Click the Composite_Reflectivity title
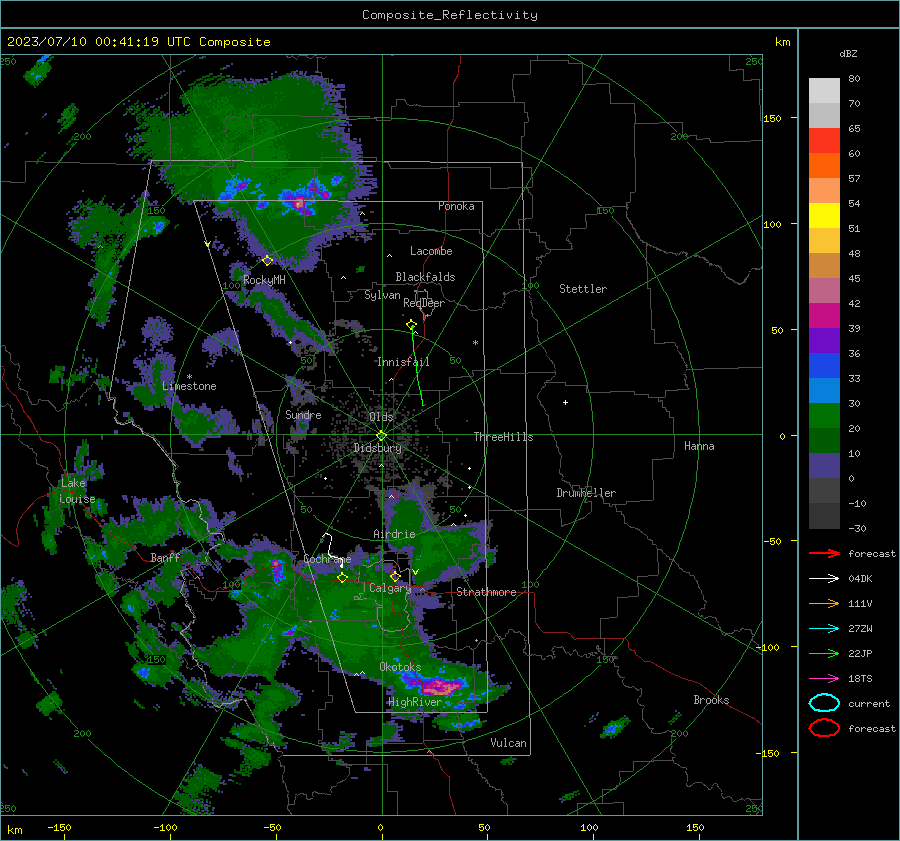Viewport: 900px width, 841px height. [449, 15]
